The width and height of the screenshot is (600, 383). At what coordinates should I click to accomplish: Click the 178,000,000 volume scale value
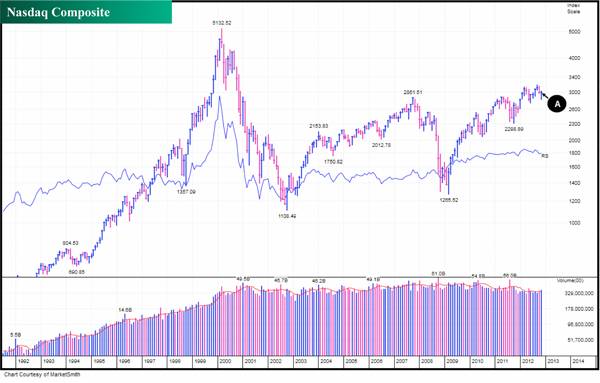(579, 309)
